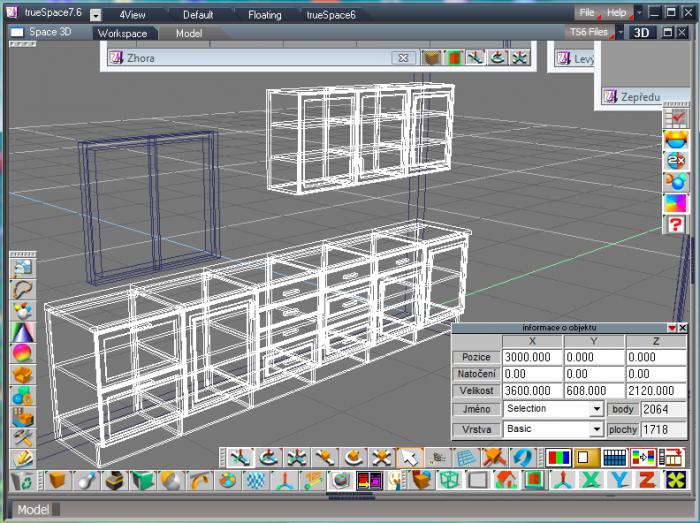The height and width of the screenshot is (523, 700).
Task: Click the red house icon in bottom toolbar
Action: 506,481
